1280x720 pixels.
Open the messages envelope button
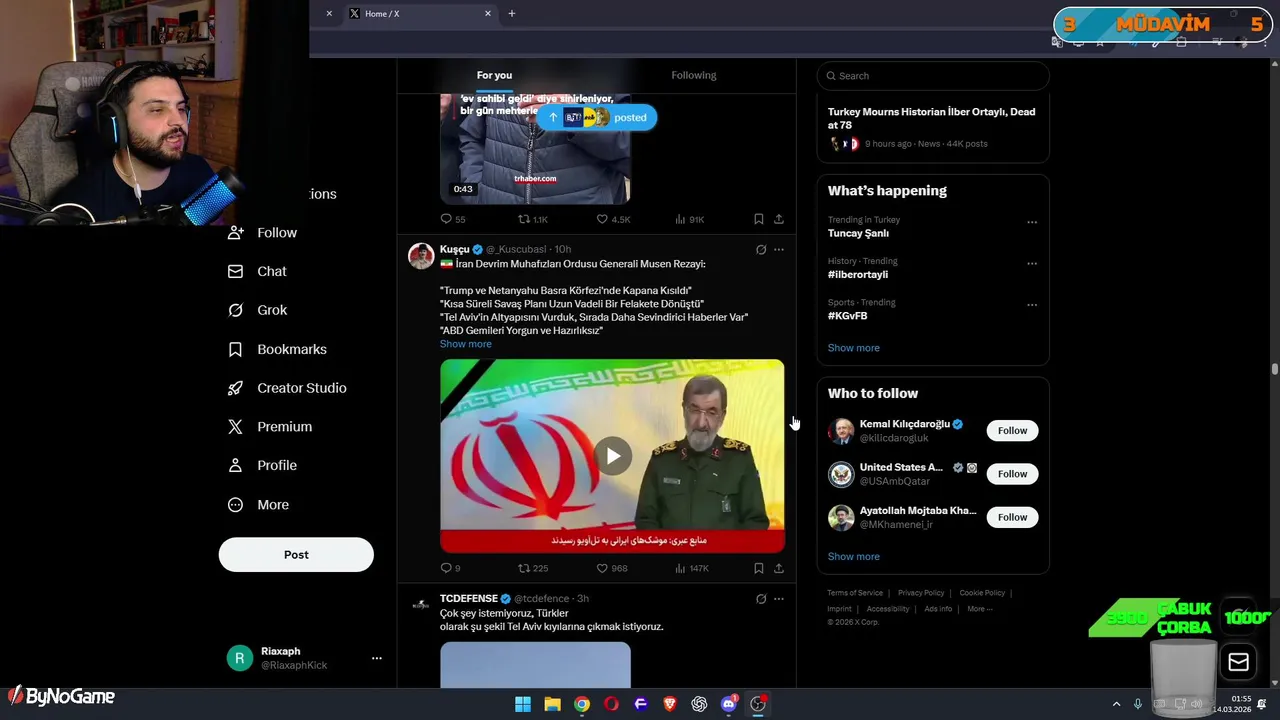1238,662
